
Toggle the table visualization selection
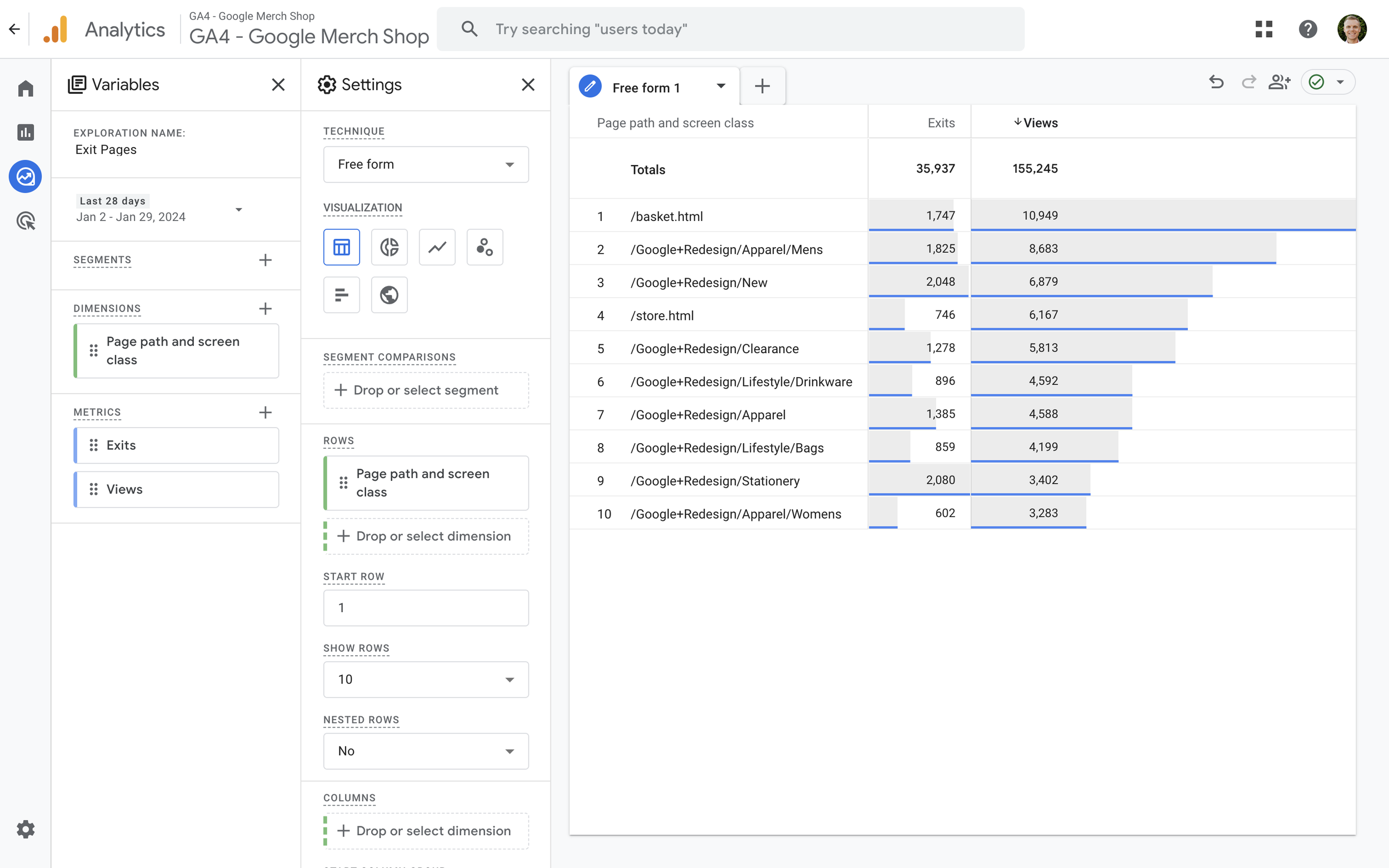[x=342, y=247]
